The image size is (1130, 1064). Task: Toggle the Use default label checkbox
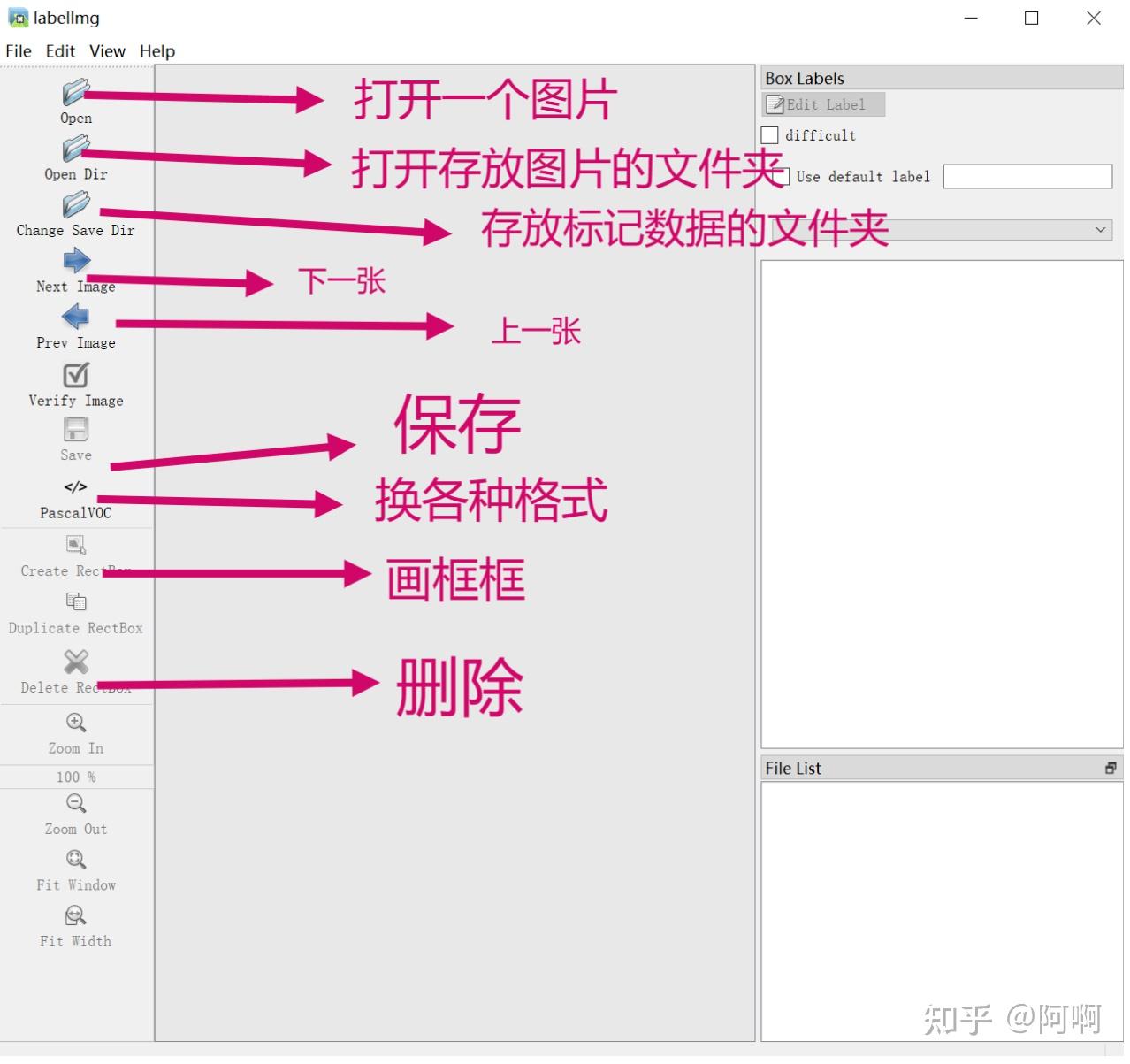click(782, 177)
